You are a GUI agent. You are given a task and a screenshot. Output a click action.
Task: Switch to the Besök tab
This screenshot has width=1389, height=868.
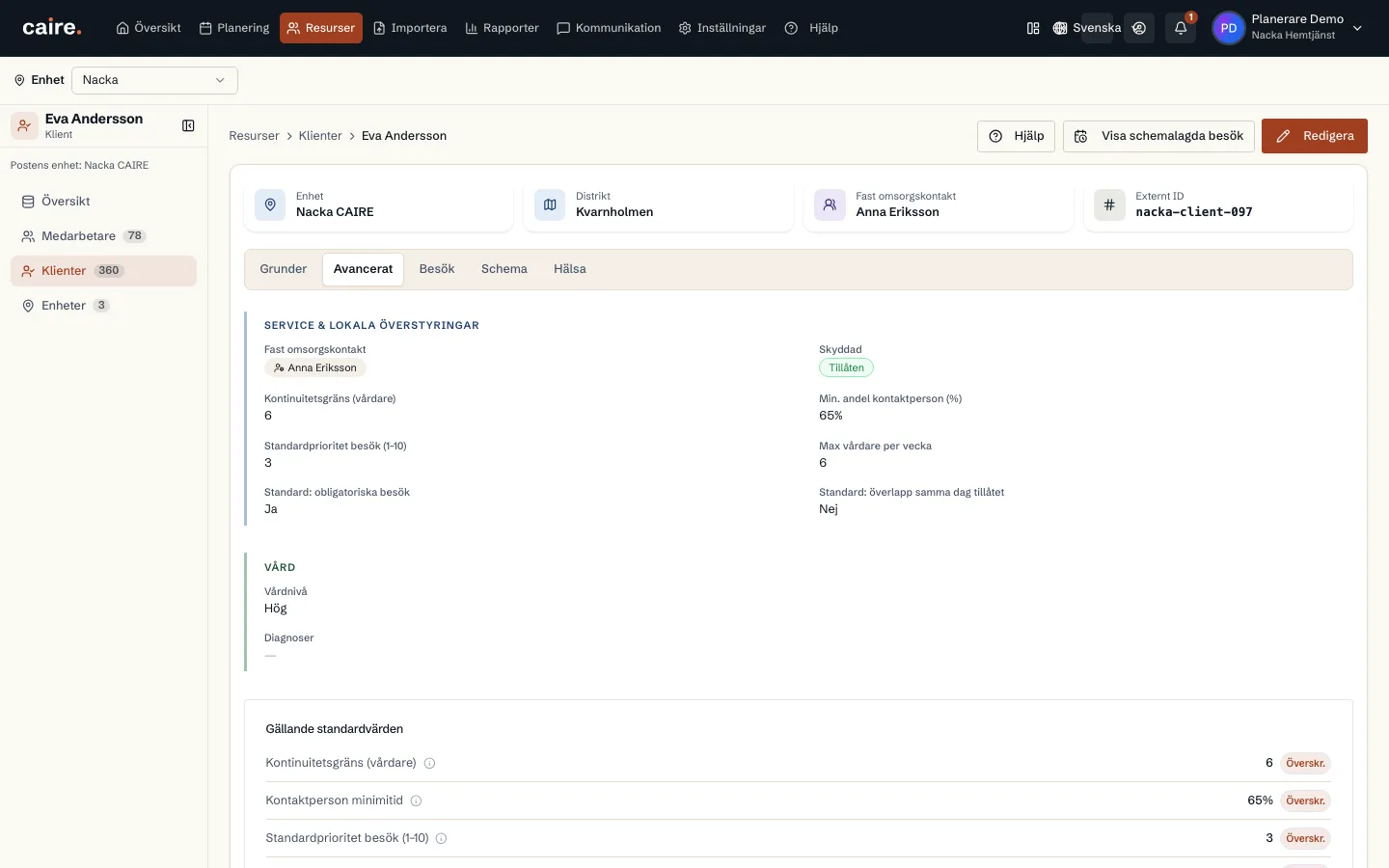[437, 269]
